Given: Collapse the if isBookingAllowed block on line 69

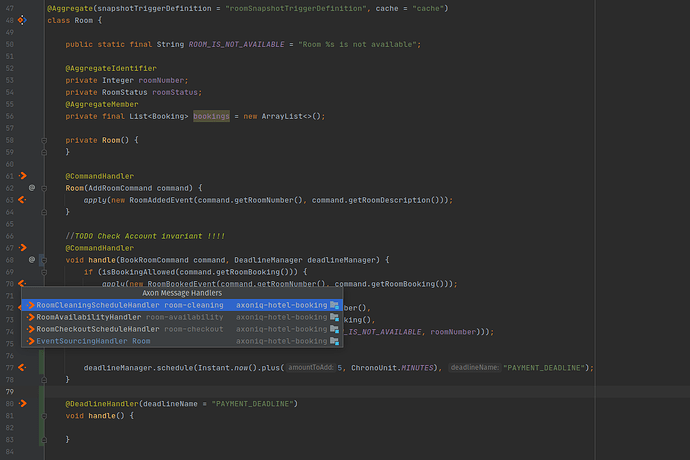Looking at the screenshot, I should [44, 272].
